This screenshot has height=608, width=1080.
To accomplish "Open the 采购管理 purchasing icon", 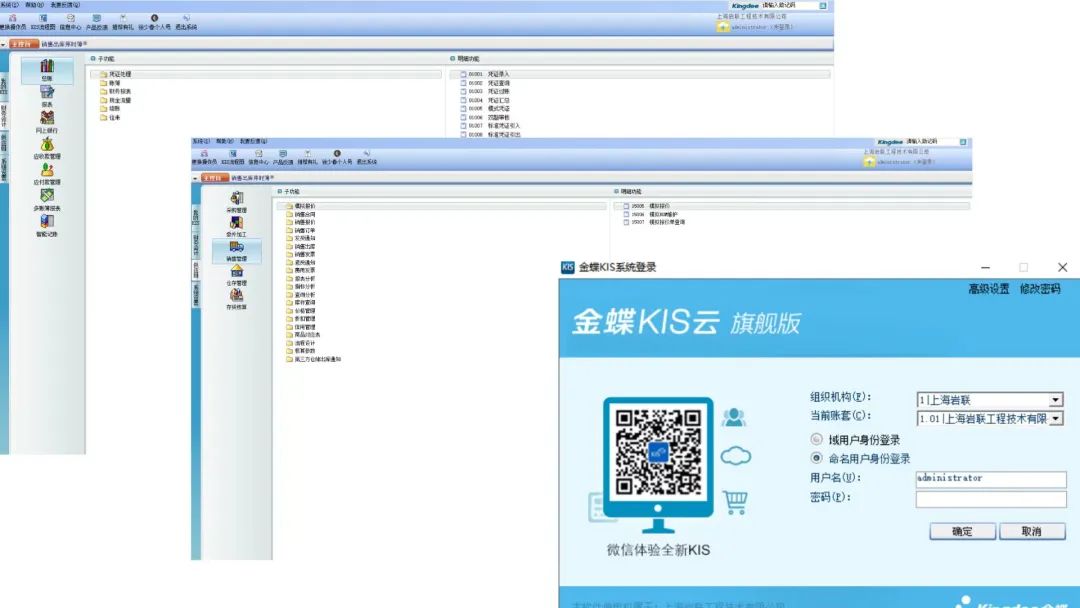I will [236, 199].
